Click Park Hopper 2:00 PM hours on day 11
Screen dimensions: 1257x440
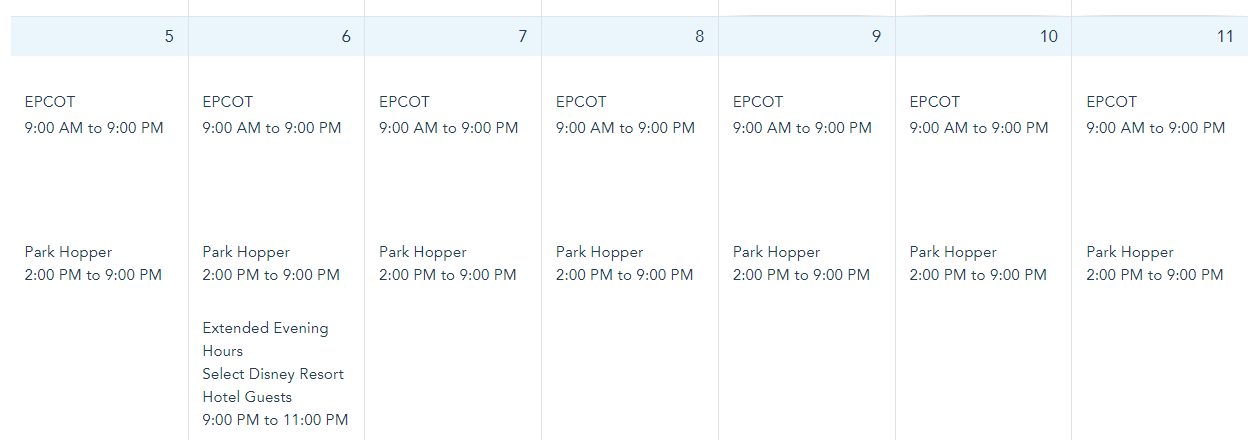click(x=1155, y=275)
